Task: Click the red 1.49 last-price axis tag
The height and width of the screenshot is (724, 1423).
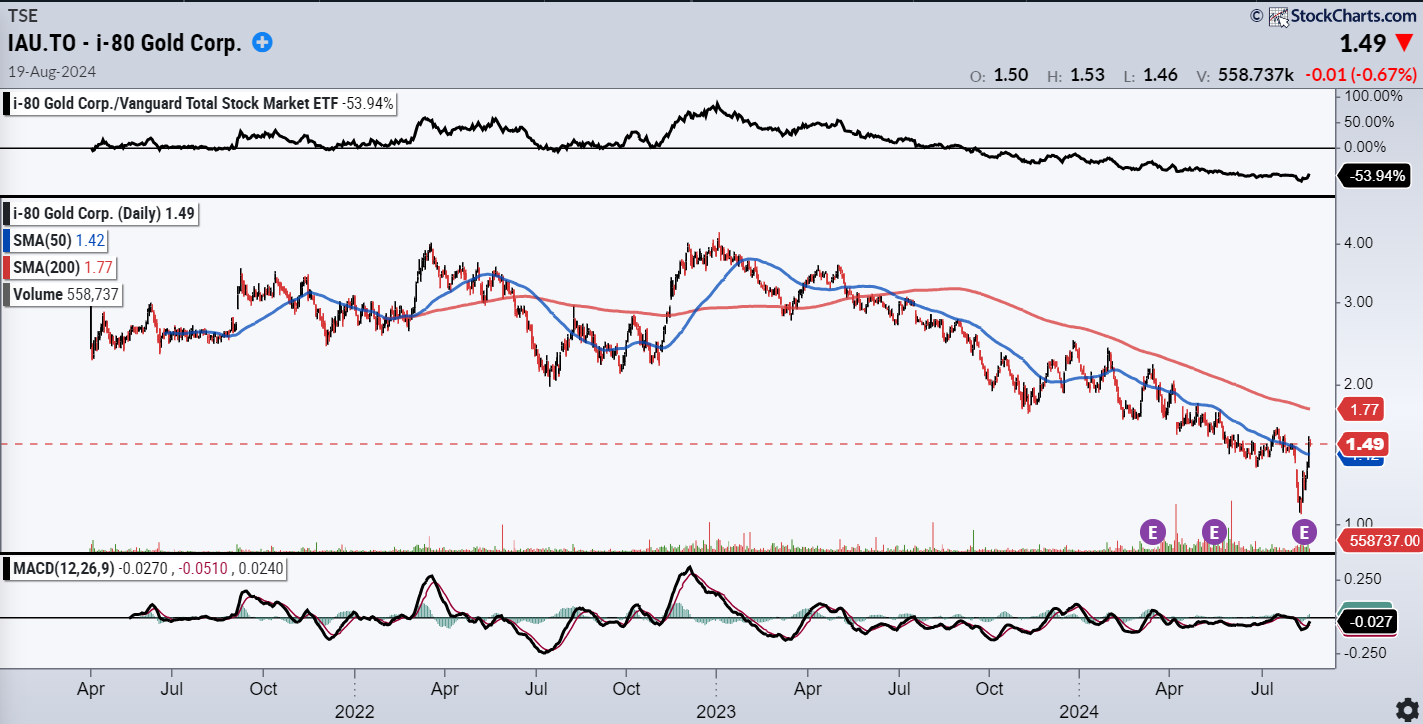Action: (1362, 444)
